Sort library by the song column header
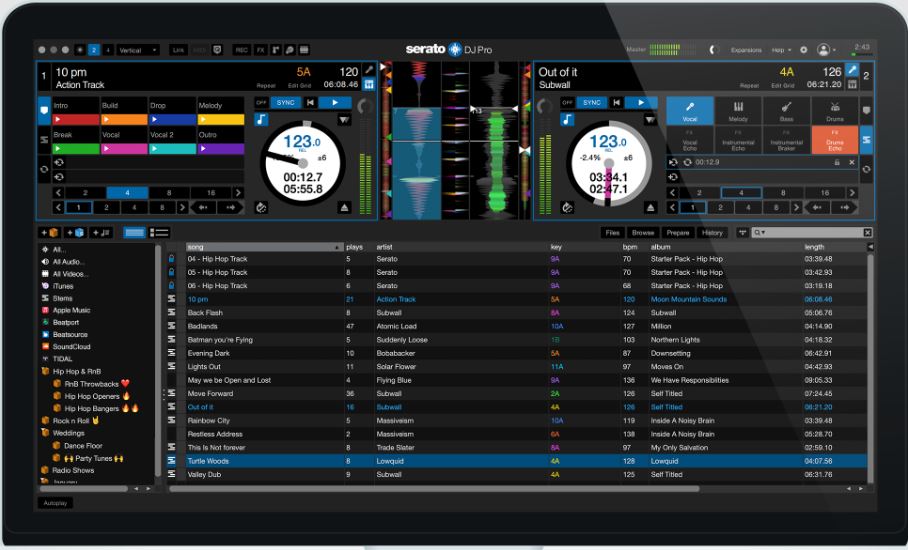This screenshot has height=550, width=908. tap(265, 247)
